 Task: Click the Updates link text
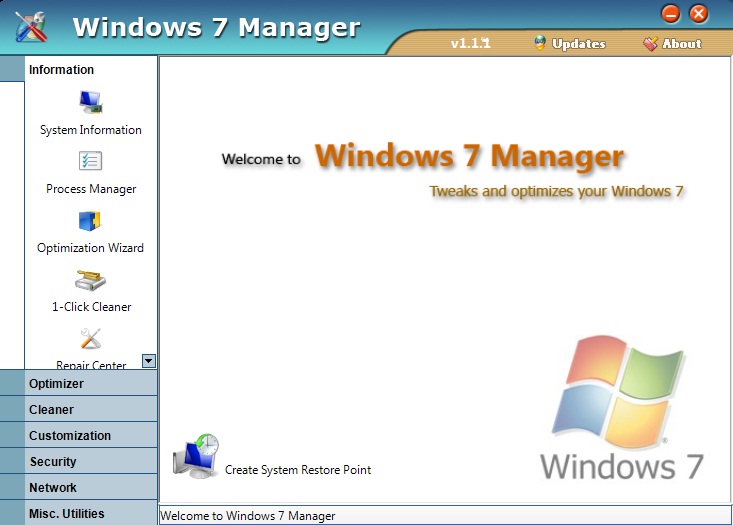[x=579, y=43]
